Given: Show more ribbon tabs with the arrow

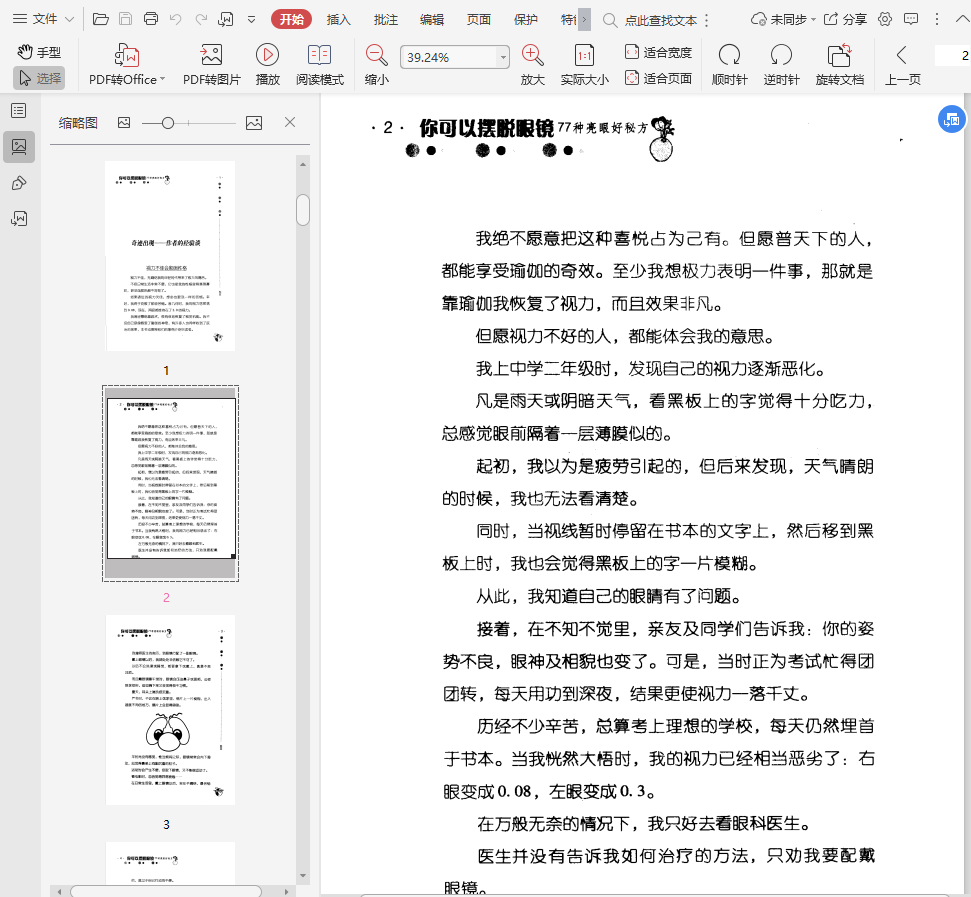Looking at the screenshot, I should [x=584, y=19].
